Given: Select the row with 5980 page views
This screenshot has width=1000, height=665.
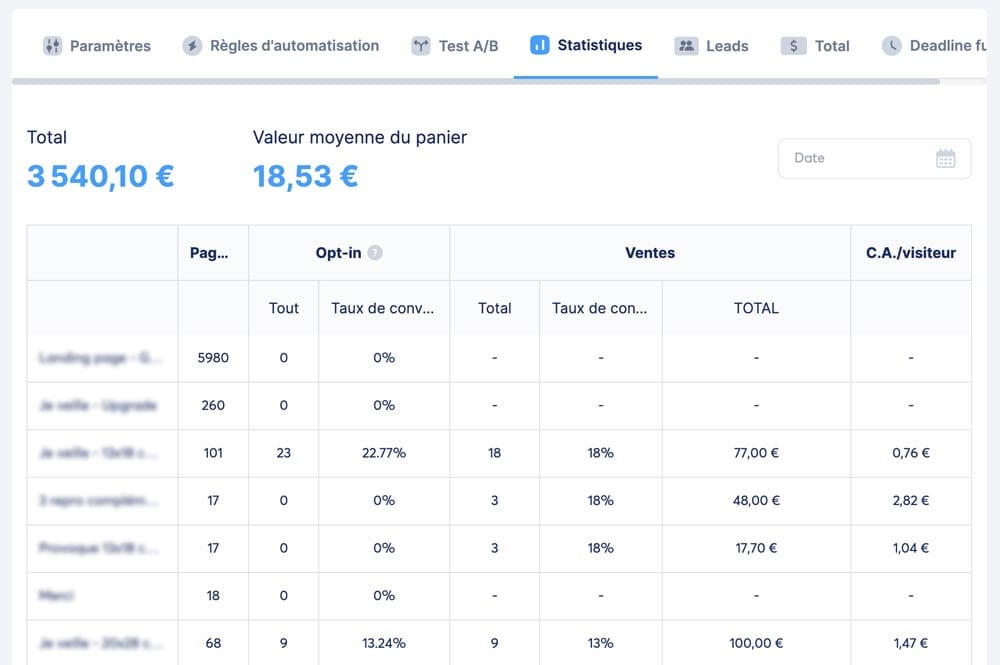Looking at the screenshot, I should click(x=213, y=357).
